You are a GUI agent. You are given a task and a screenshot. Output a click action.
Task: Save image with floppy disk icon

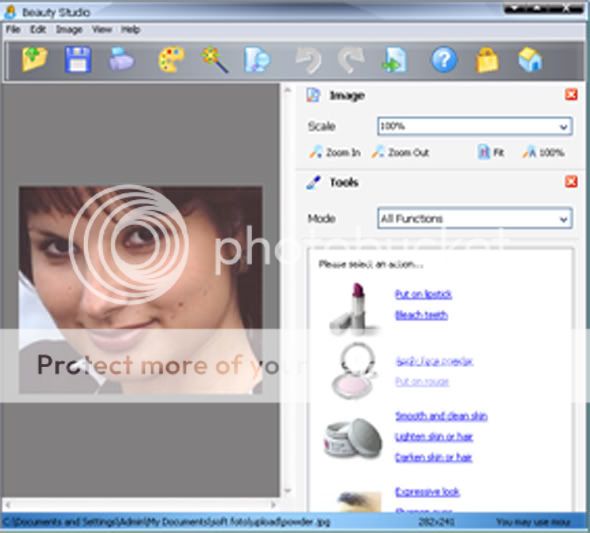78,59
